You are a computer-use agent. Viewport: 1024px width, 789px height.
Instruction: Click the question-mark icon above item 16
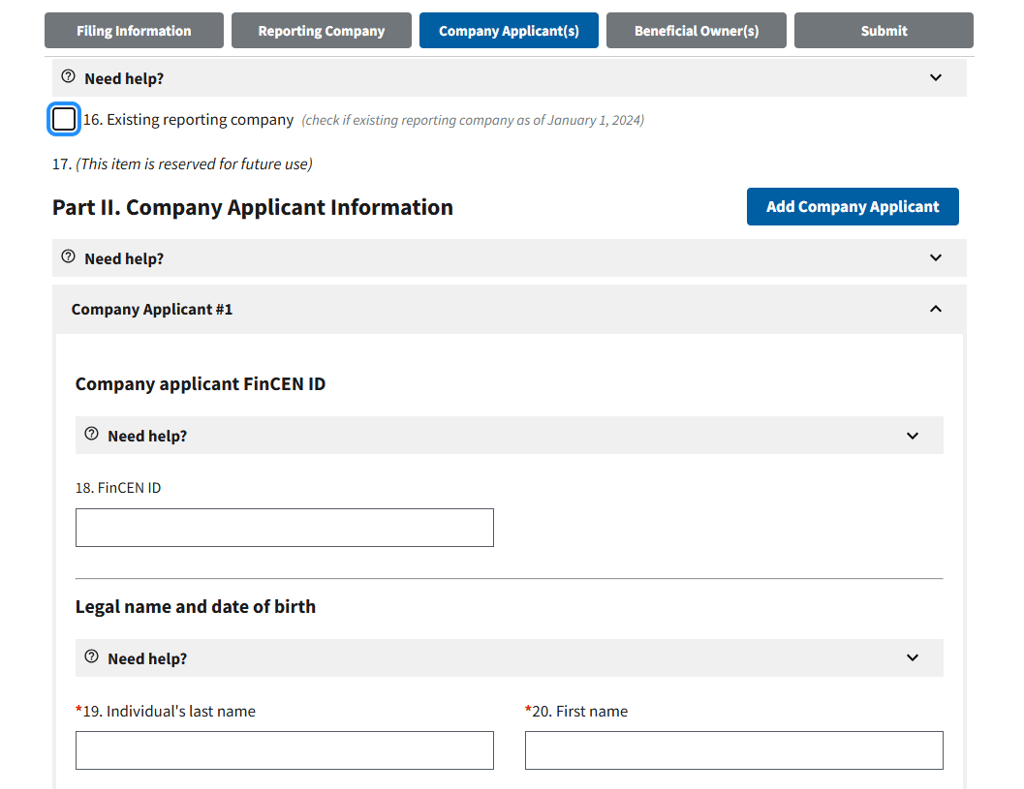tap(68, 77)
